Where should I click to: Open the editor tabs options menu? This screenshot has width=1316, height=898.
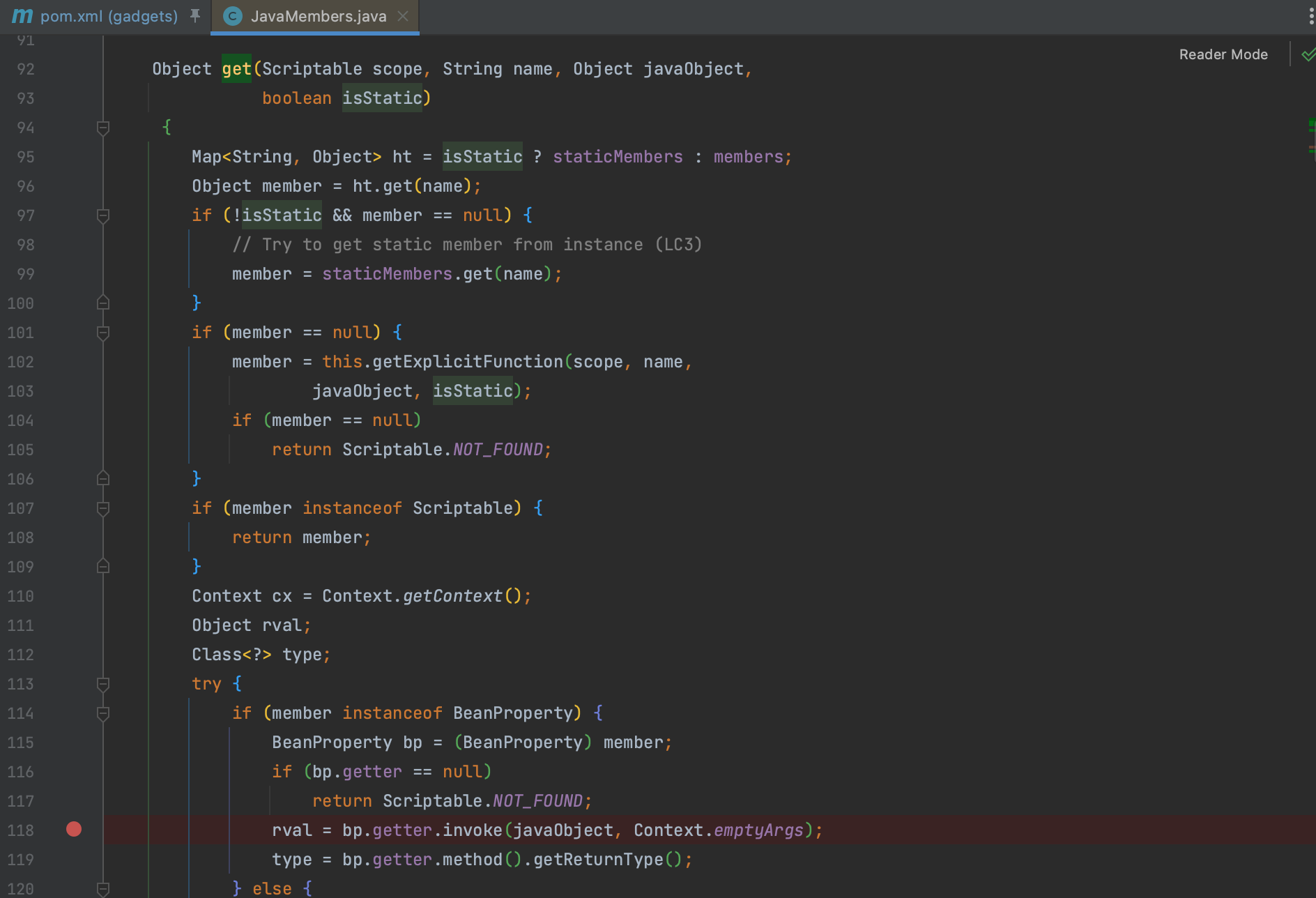point(1311,16)
